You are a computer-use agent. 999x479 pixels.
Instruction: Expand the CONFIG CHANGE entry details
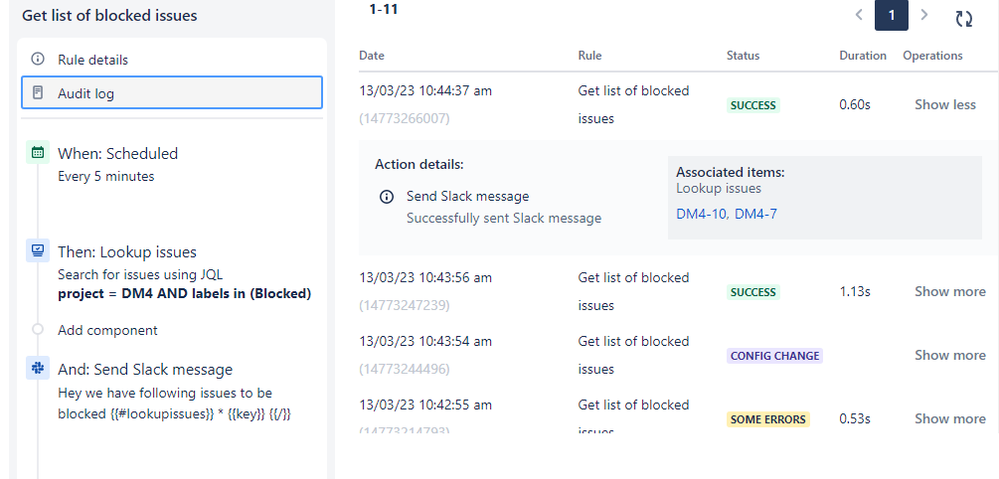pos(950,355)
